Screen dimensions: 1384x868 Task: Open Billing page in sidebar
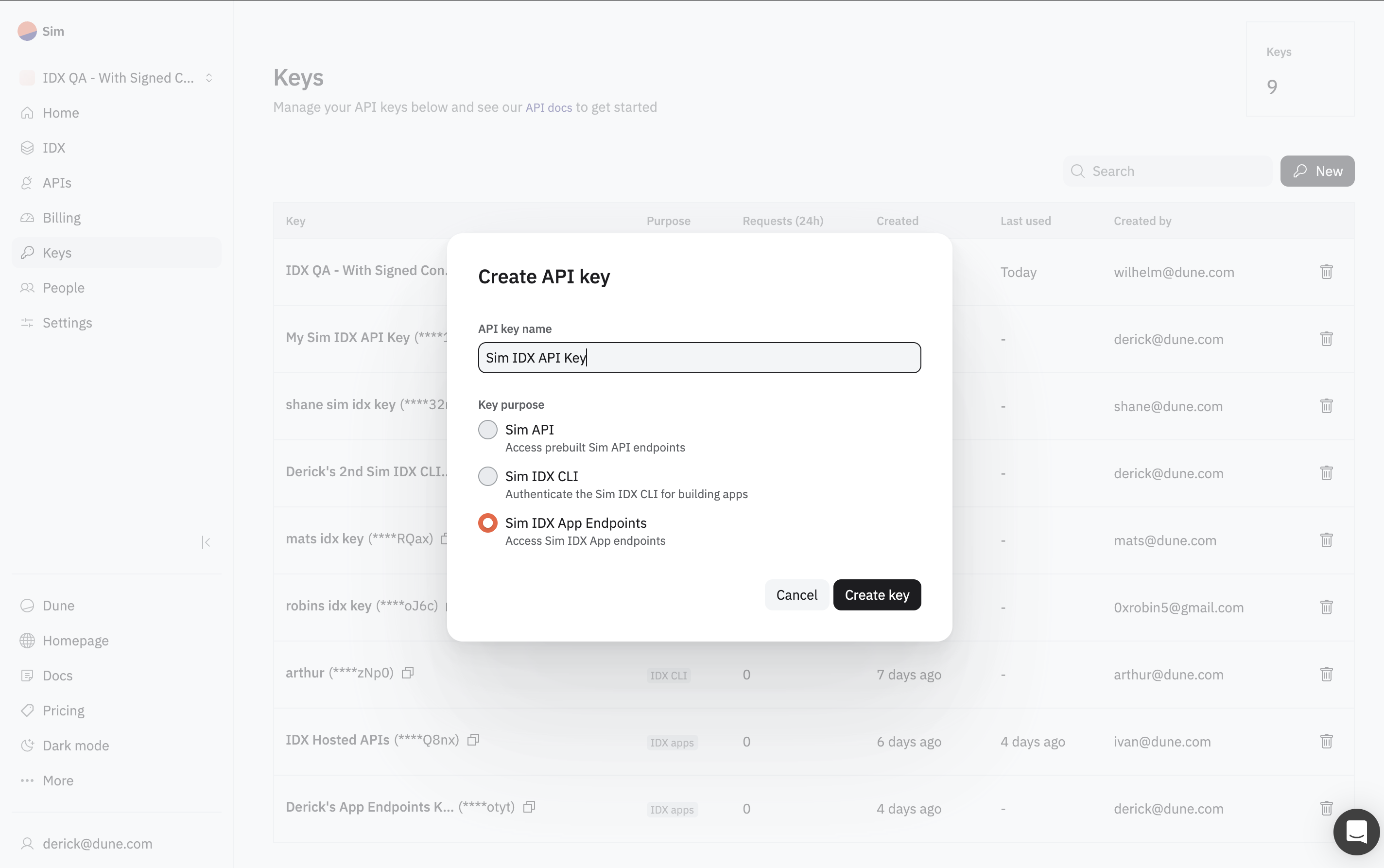[x=117, y=218]
